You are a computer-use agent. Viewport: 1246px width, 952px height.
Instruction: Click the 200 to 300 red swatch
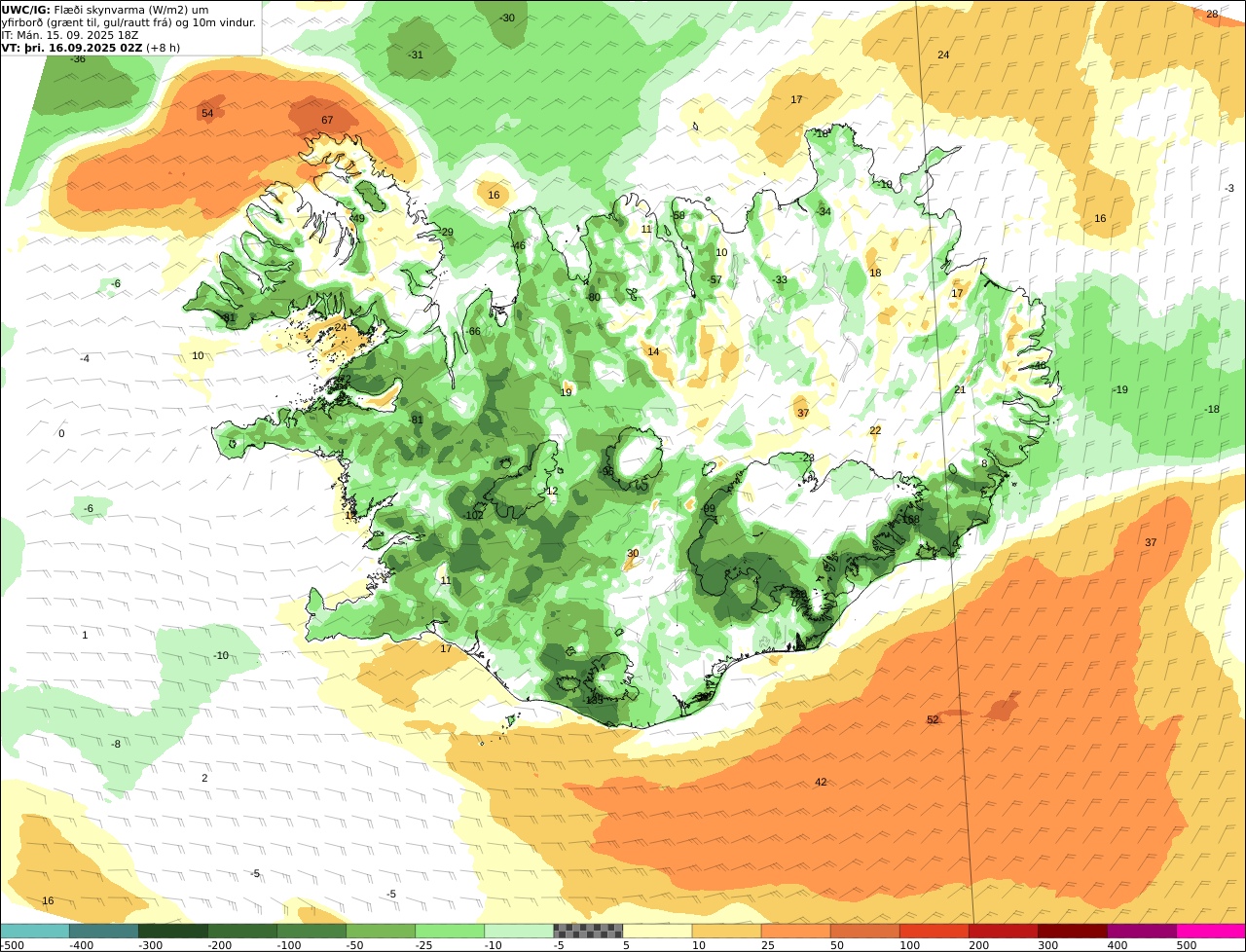click(1003, 931)
